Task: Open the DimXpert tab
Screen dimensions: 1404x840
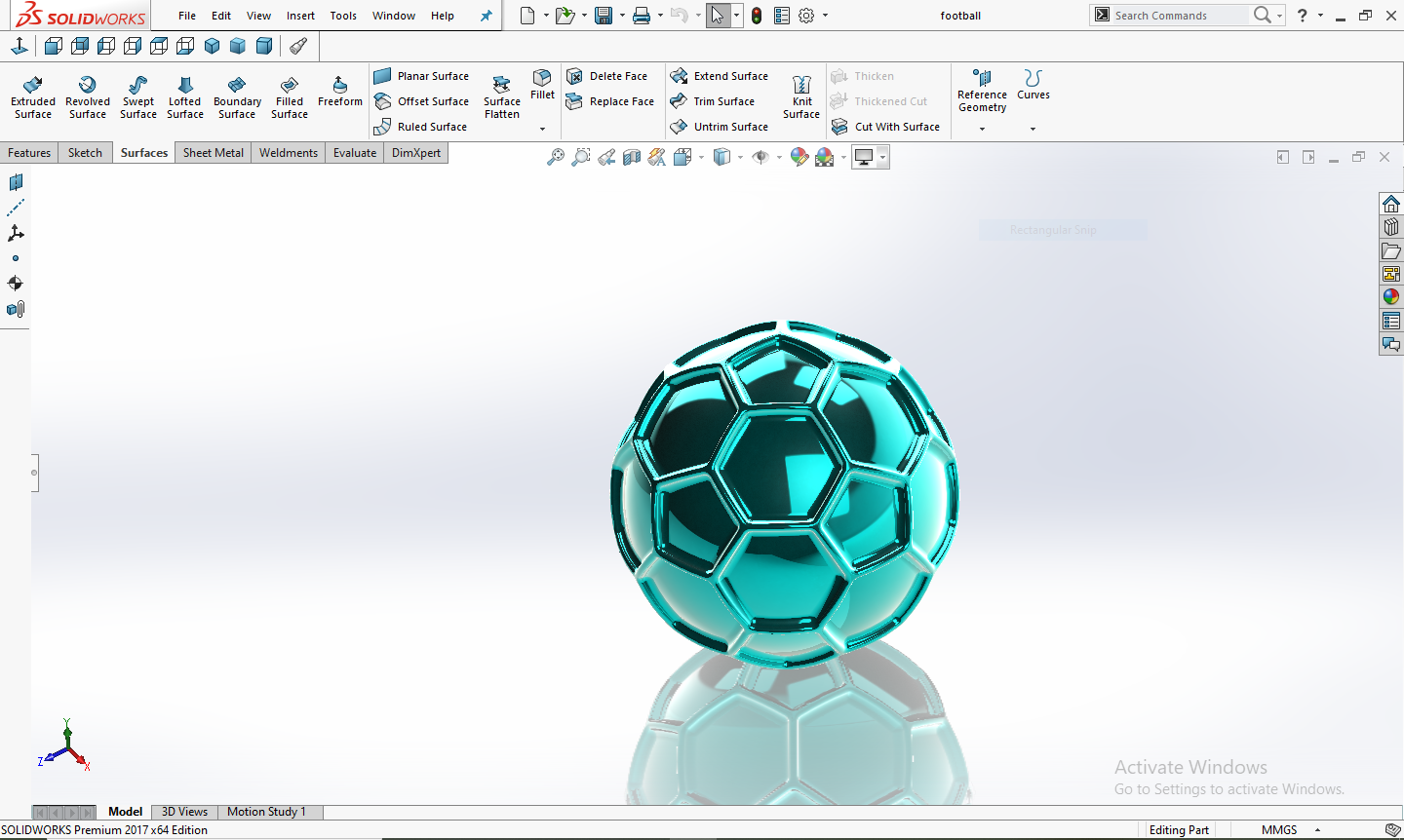Action: (x=416, y=153)
